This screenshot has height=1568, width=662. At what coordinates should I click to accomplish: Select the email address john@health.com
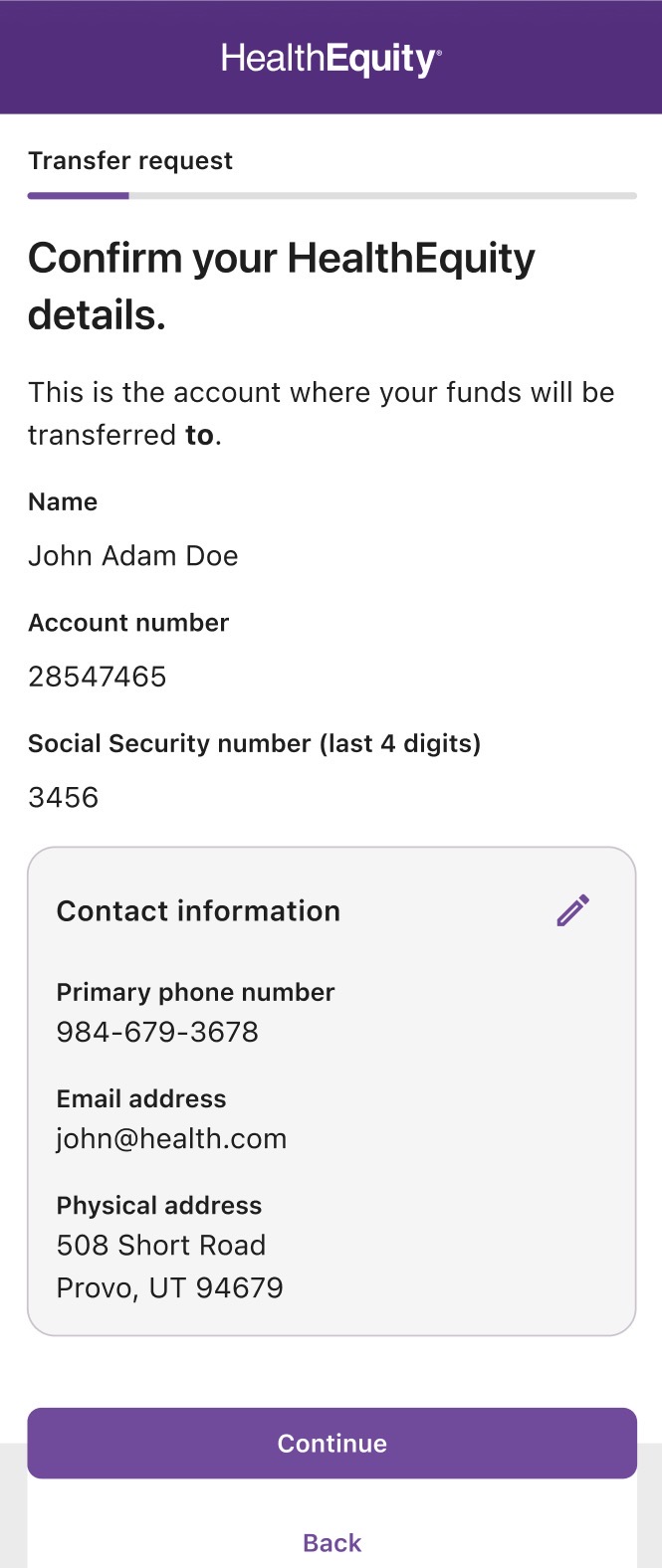pos(171,1138)
